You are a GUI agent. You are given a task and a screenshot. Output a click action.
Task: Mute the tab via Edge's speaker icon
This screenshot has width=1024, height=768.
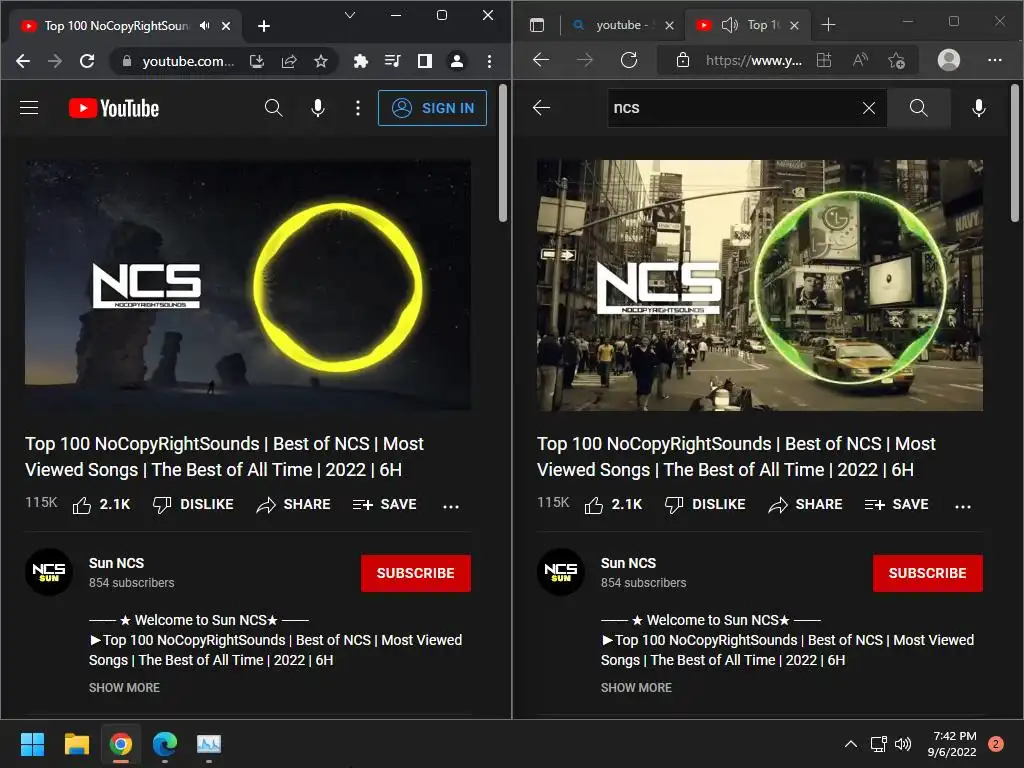(x=729, y=25)
